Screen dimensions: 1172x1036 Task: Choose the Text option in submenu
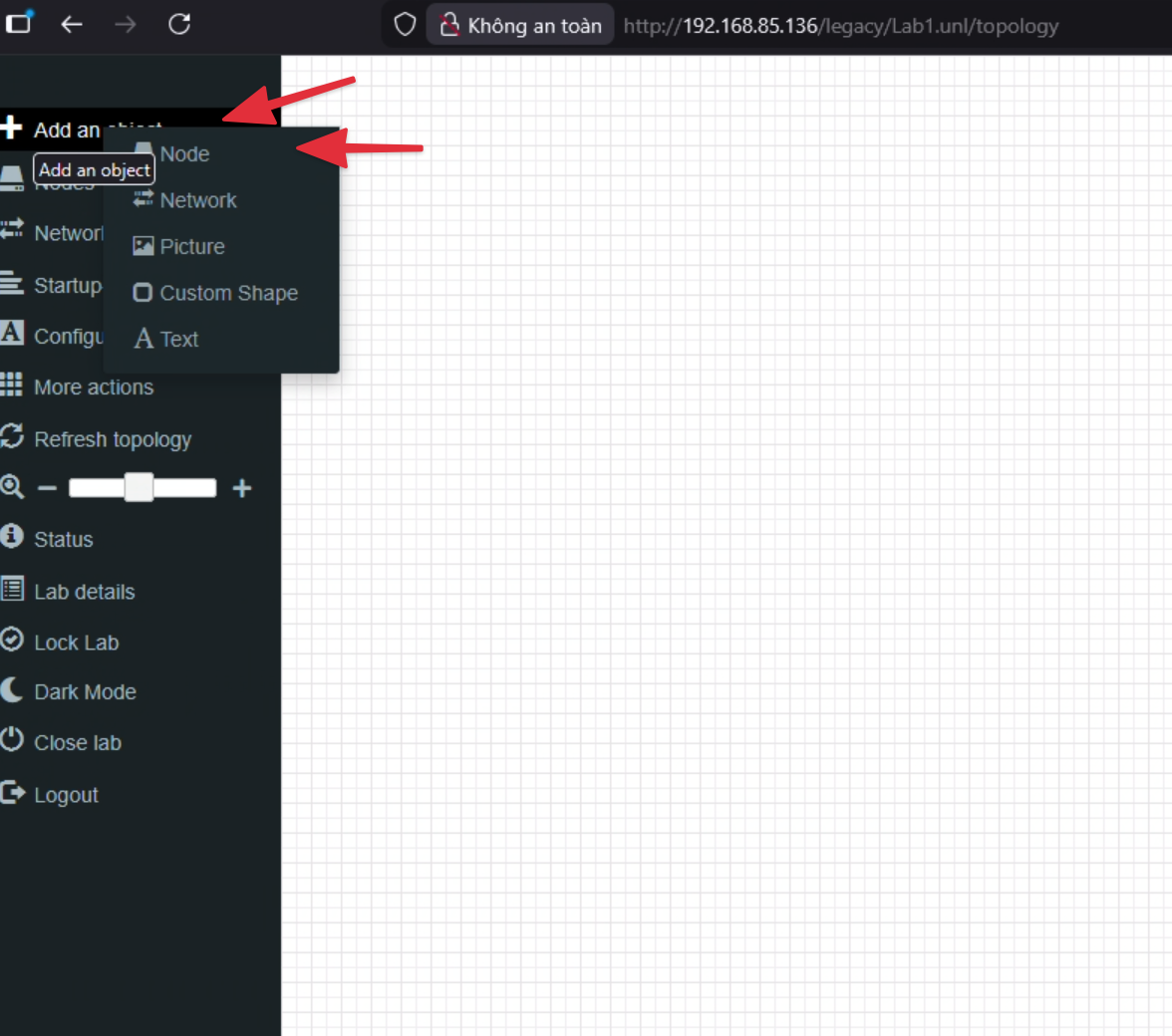[178, 339]
